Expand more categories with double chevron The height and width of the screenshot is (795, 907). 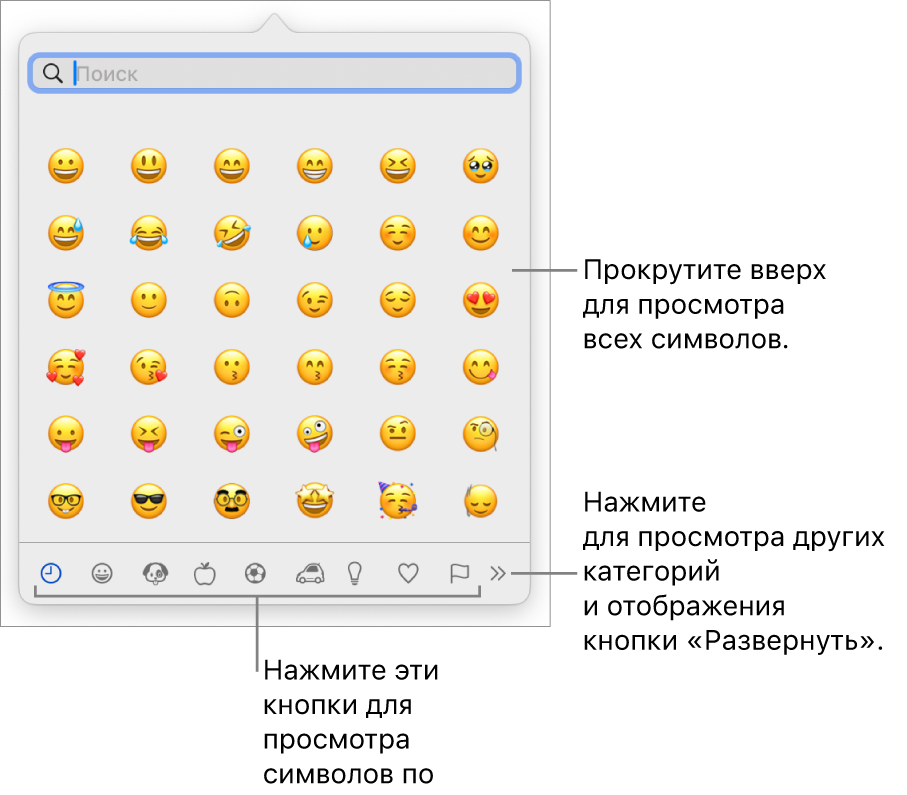click(x=497, y=573)
